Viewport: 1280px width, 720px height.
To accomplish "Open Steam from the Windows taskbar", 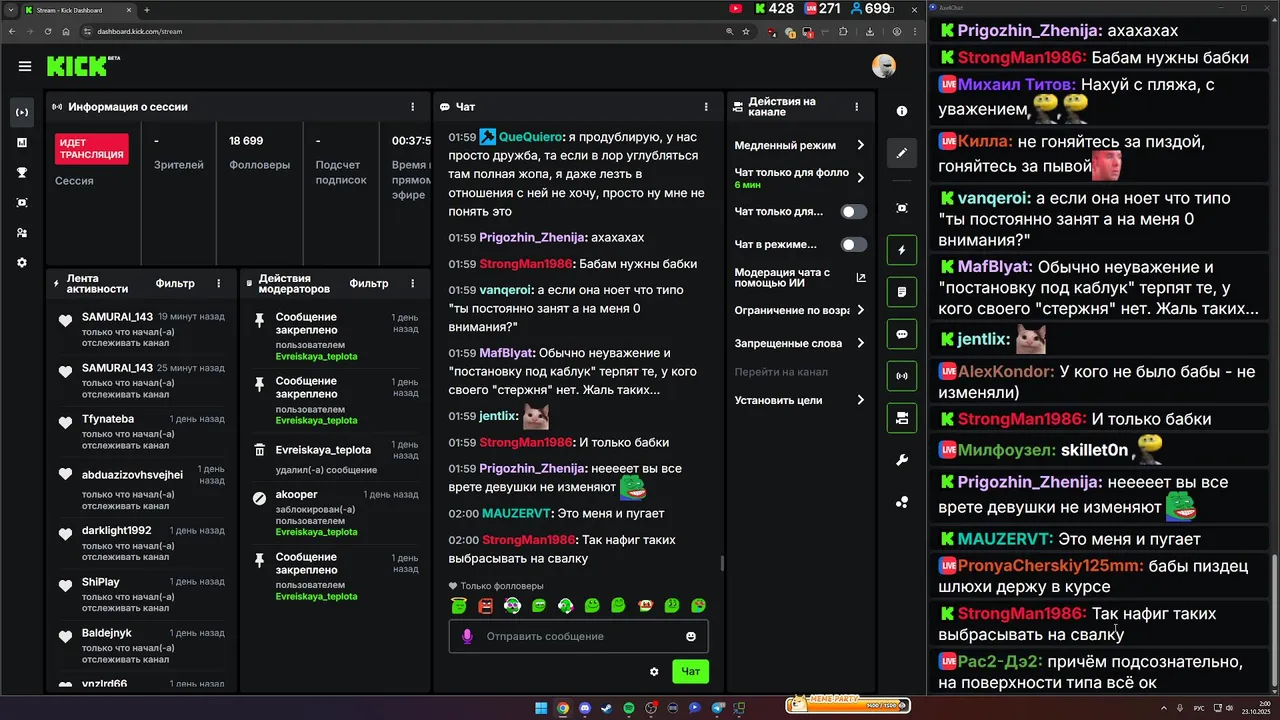I will (606, 708).
